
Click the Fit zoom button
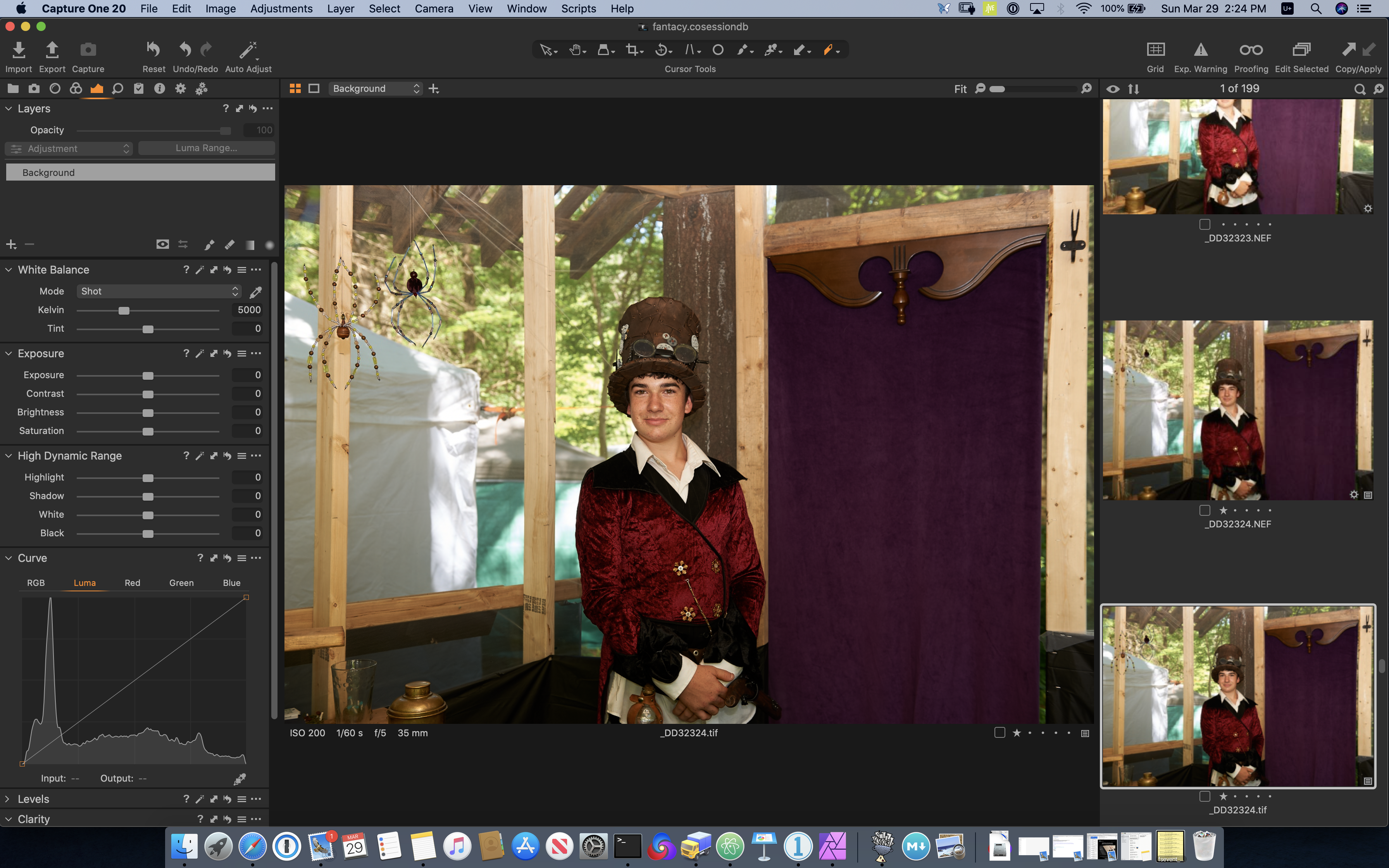tap(960, 89)
